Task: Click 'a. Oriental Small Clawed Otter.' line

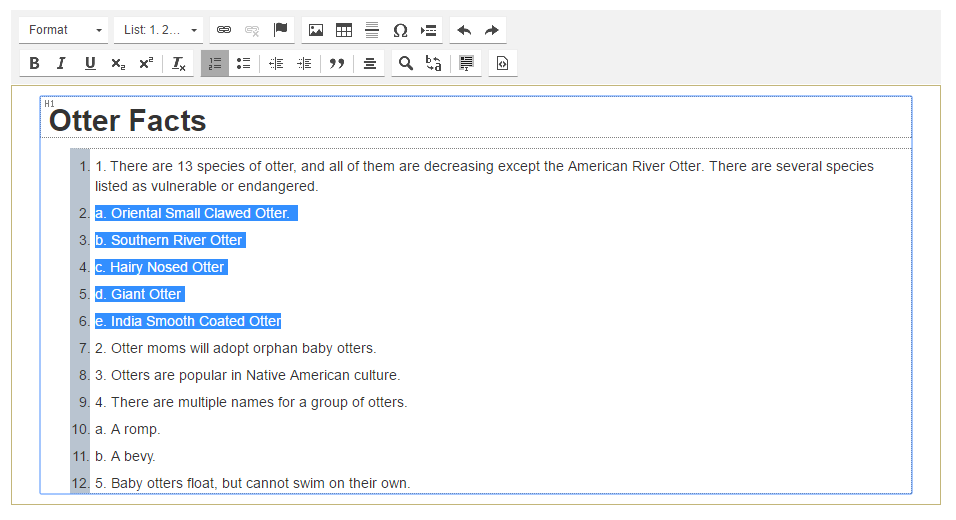Action: pyautogui.click(x=196, y=213)
